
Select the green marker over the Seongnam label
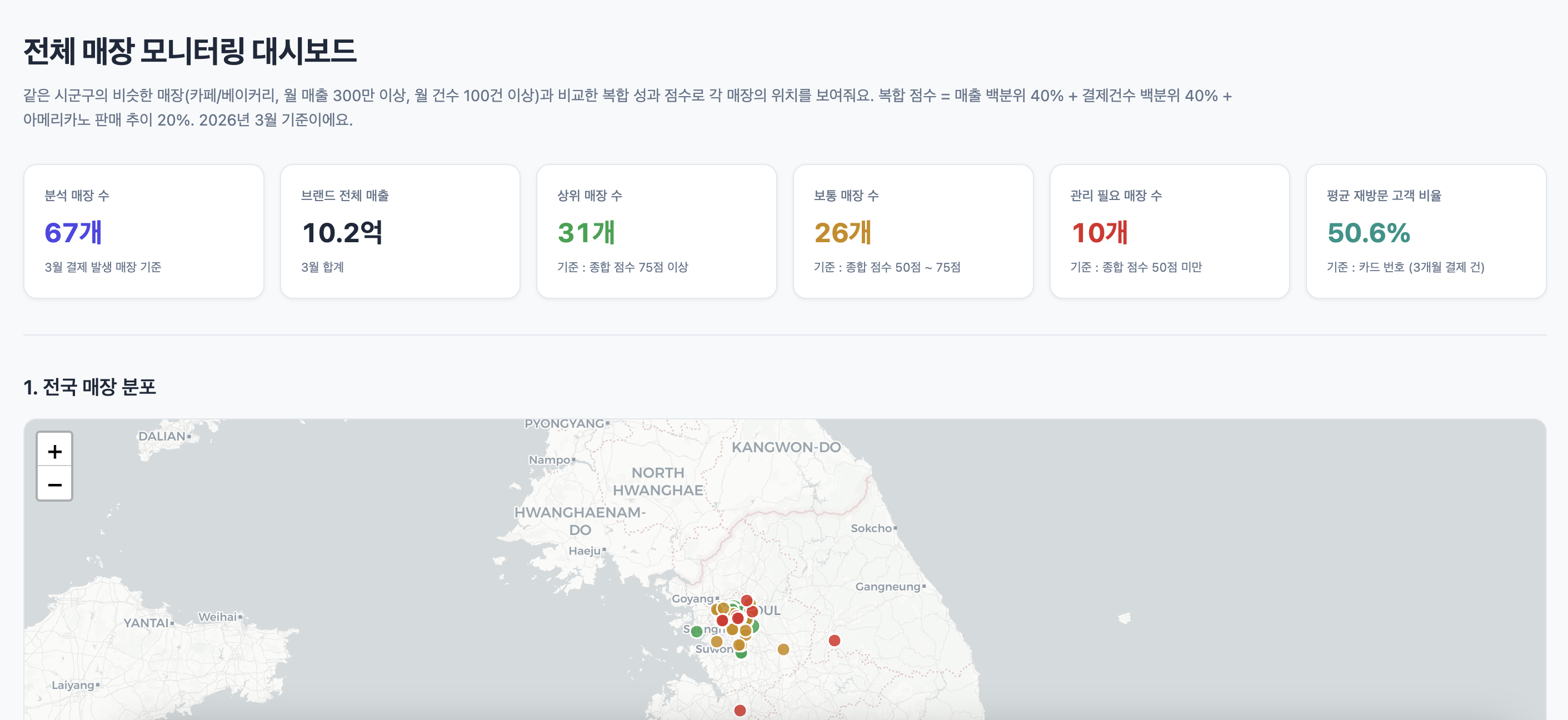point(697,631)
